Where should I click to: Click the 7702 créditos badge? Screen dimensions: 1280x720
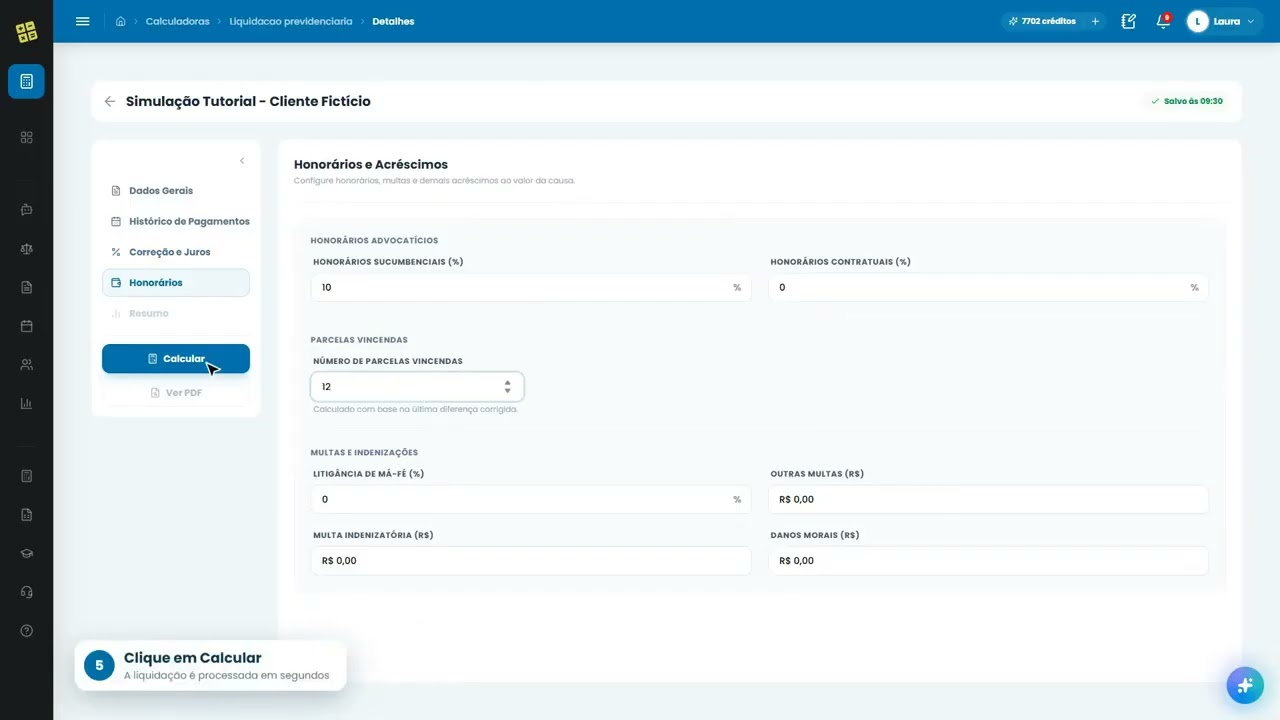1042,21
